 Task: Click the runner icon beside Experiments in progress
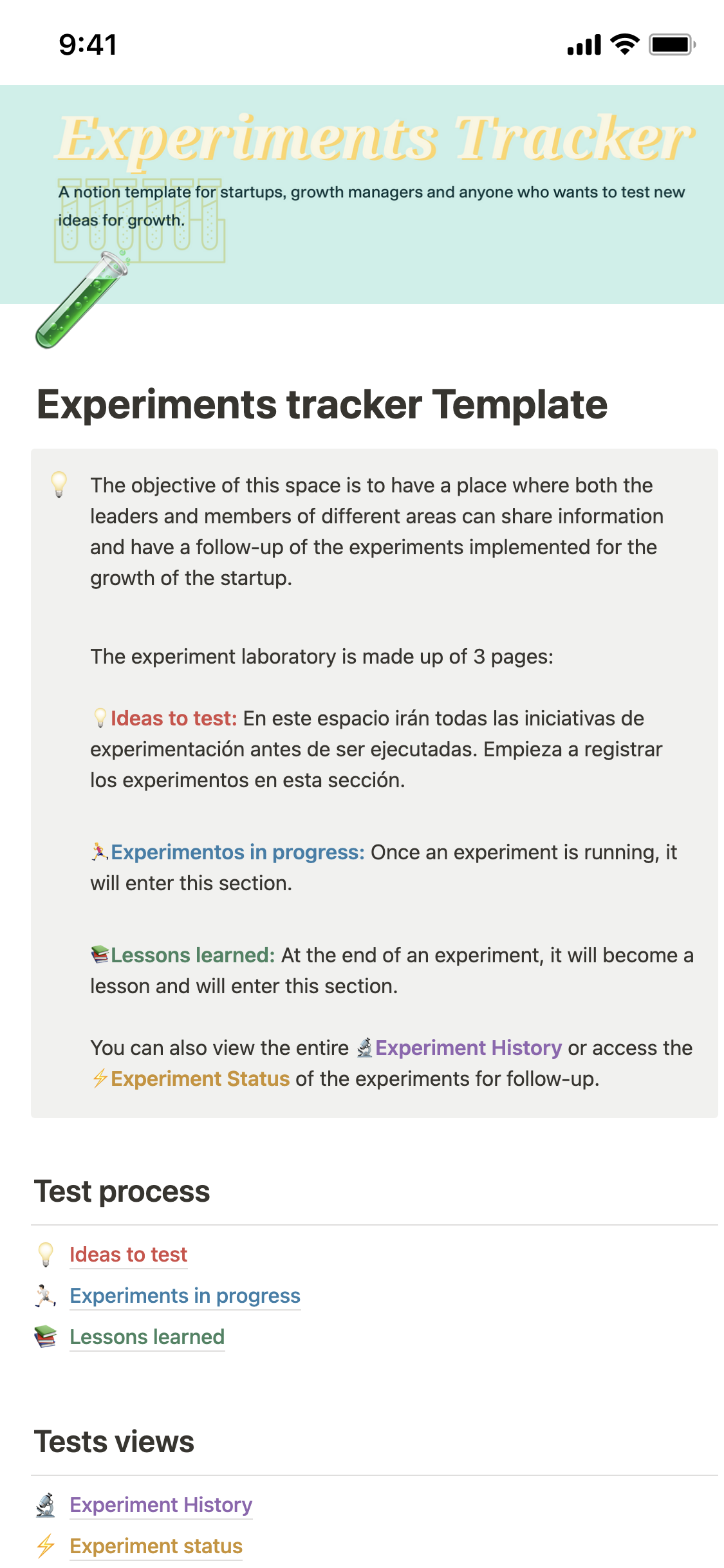(46, 1296)
